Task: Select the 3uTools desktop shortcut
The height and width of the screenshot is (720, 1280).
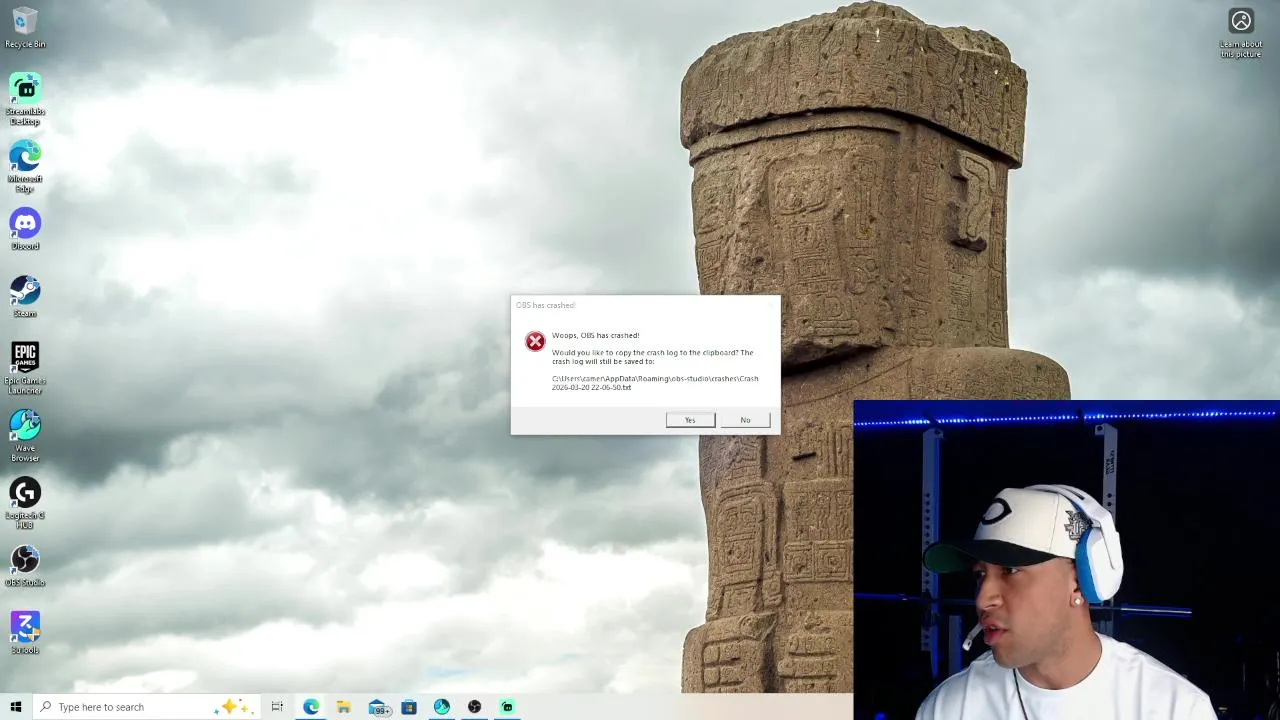Action: tap(25, 633)
